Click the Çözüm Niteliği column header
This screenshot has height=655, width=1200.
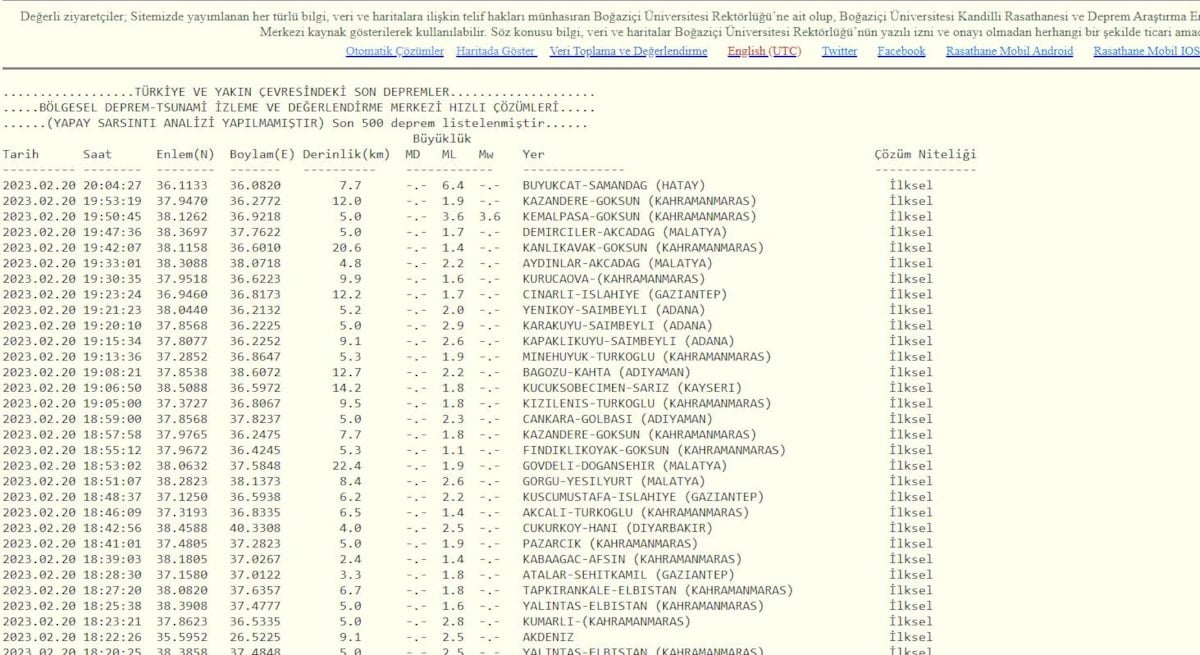click(925, 154)
